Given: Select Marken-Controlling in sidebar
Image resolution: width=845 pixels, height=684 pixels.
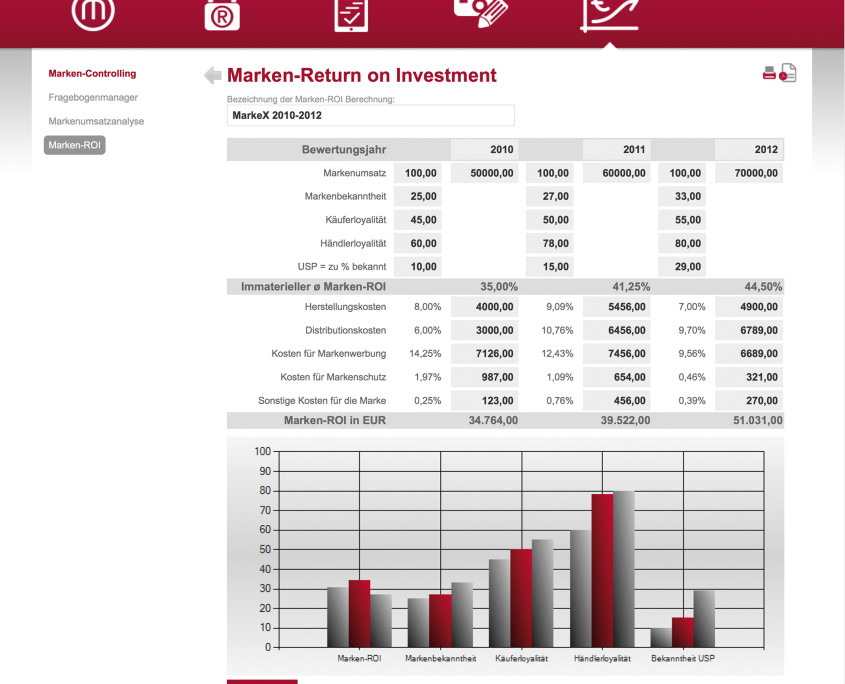Looking at the screenshot, I should pyautogui.click(x=92, y=74).
